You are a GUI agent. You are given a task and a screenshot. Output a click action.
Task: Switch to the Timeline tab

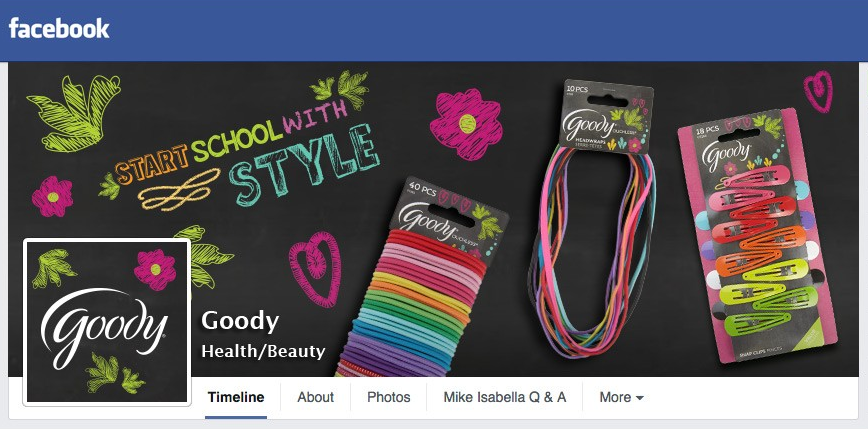pos(236,397)
